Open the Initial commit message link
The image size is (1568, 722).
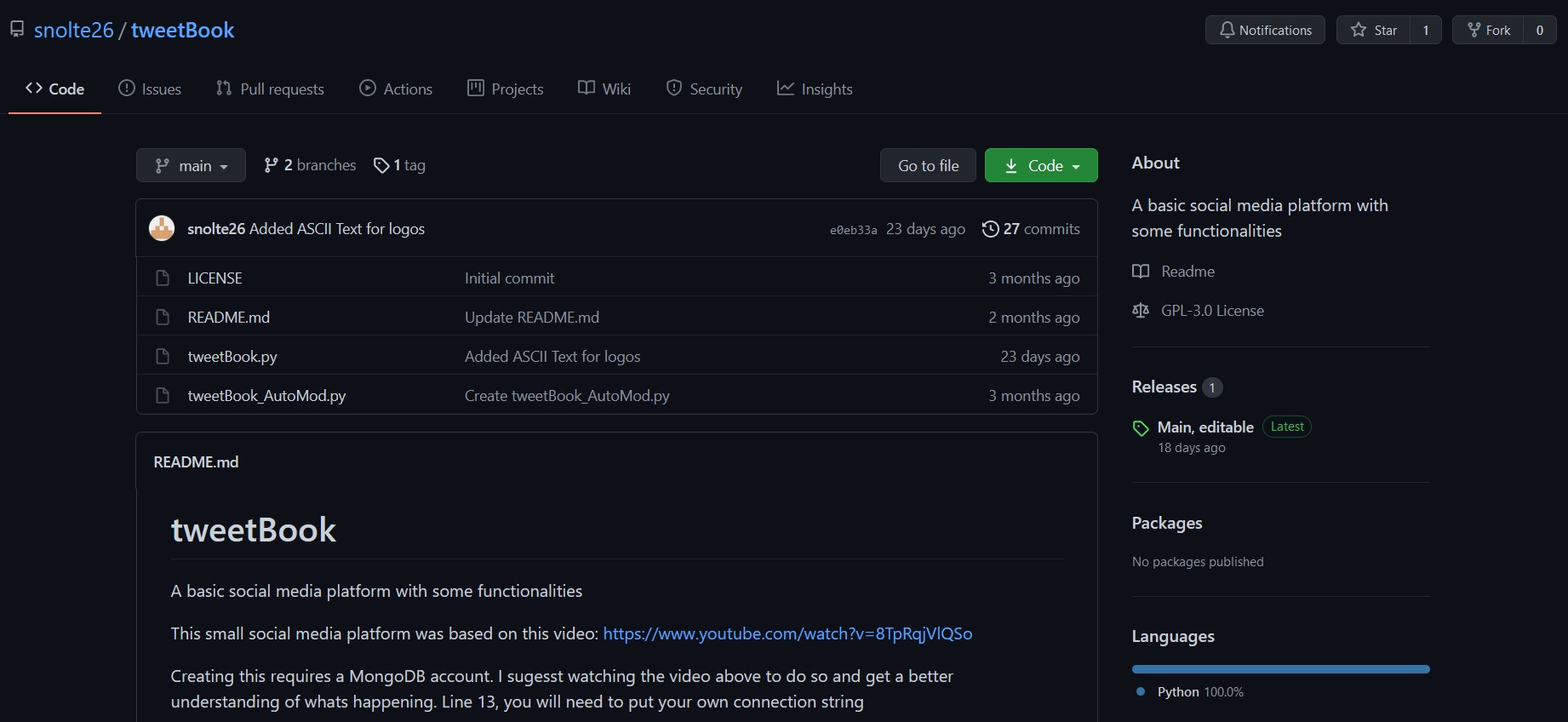pyautogui.click(x=509, y=278)
